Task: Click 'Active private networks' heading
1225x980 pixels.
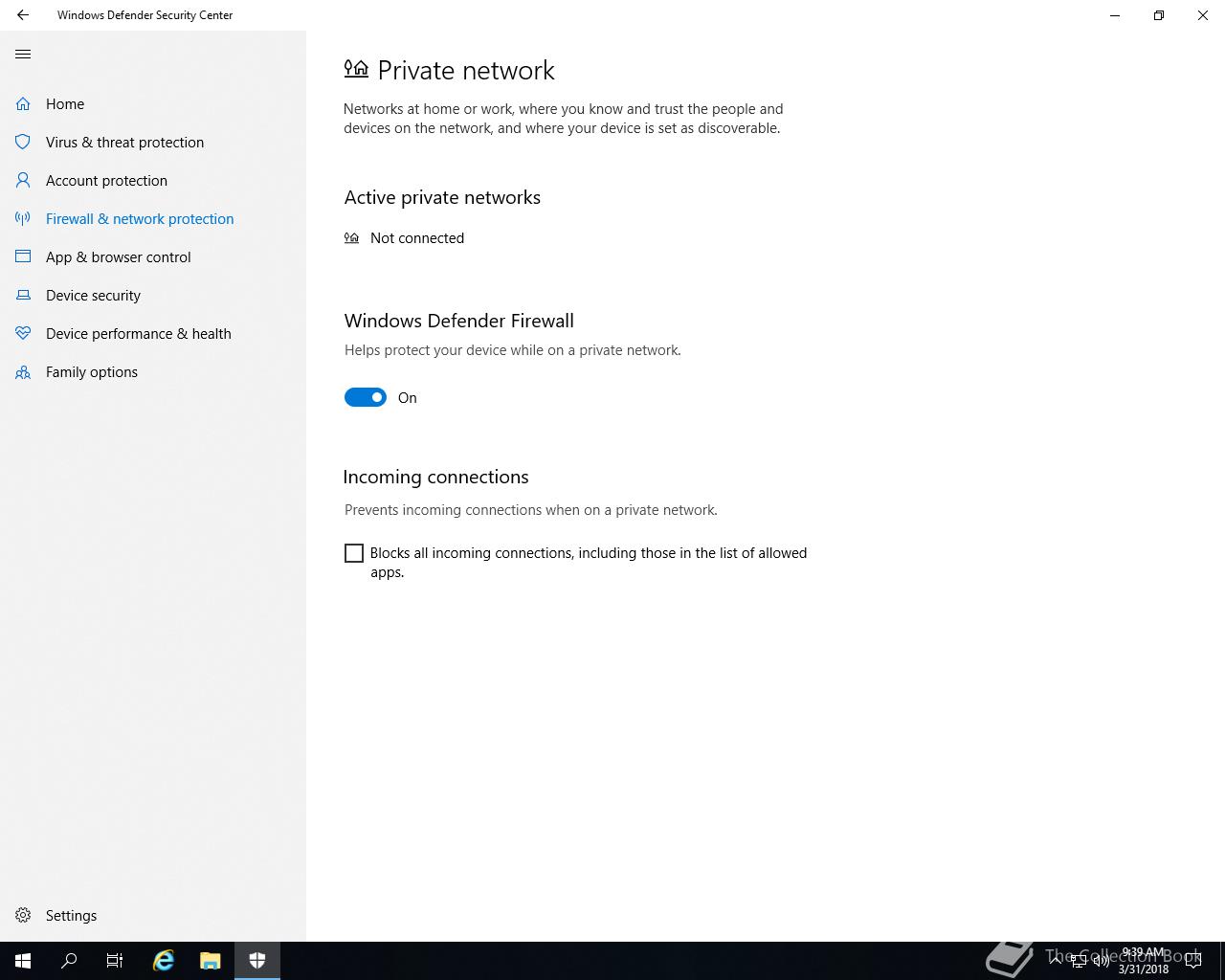Action: [442, 197]
